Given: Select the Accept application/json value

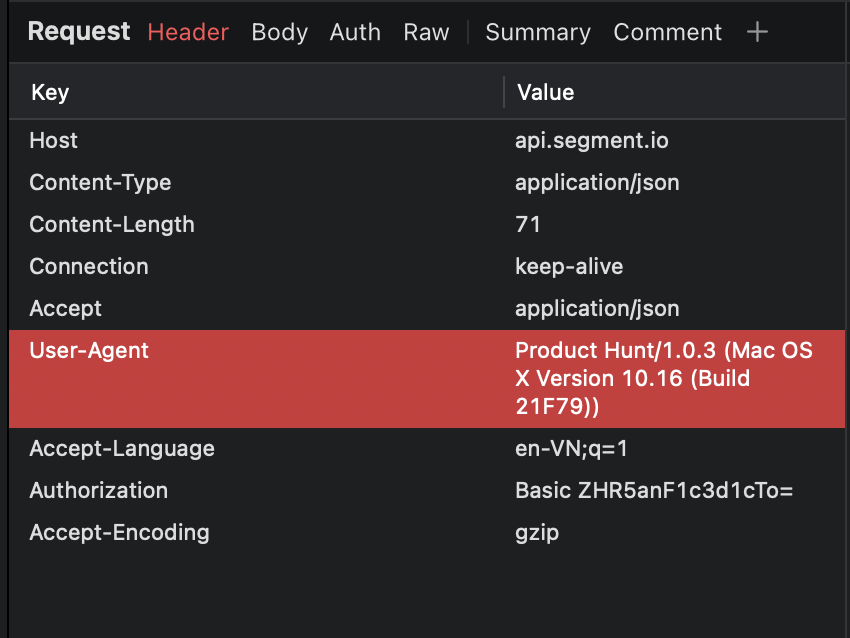Looking at the screenshot, I should [597, 309].
